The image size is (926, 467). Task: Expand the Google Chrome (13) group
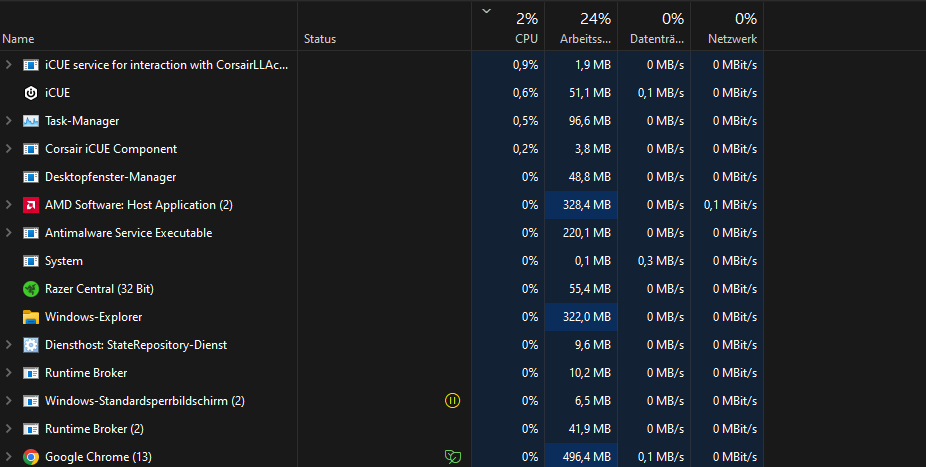pos(8,457)
